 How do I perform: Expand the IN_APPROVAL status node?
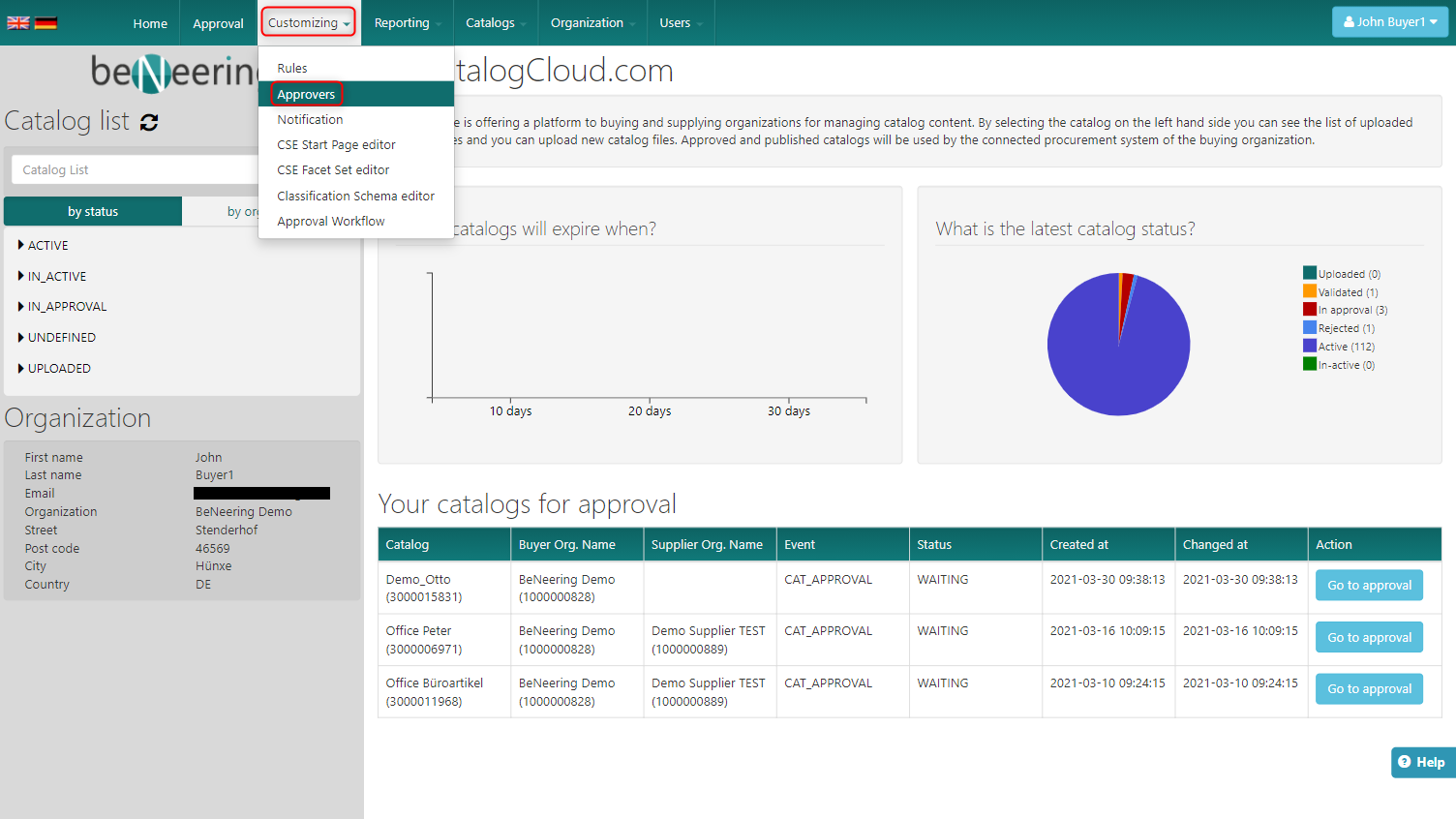[21, 306]
